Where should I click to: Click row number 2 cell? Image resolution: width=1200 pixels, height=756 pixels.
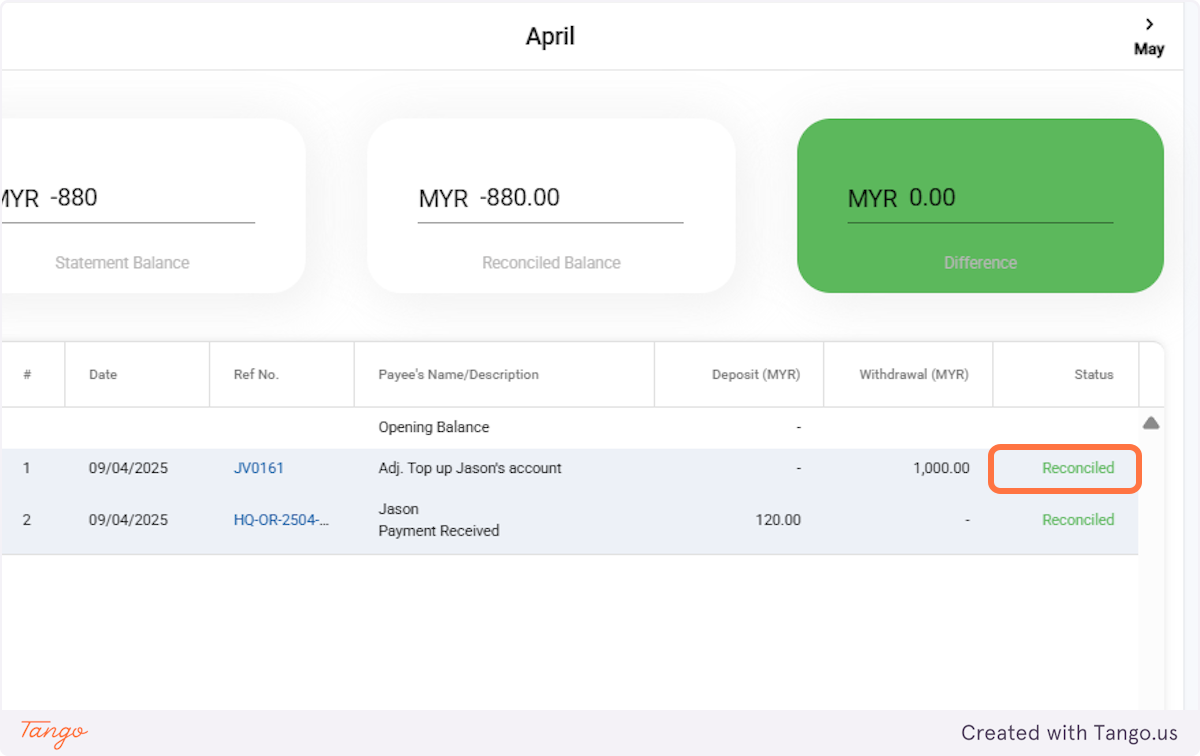pos(27,520)
